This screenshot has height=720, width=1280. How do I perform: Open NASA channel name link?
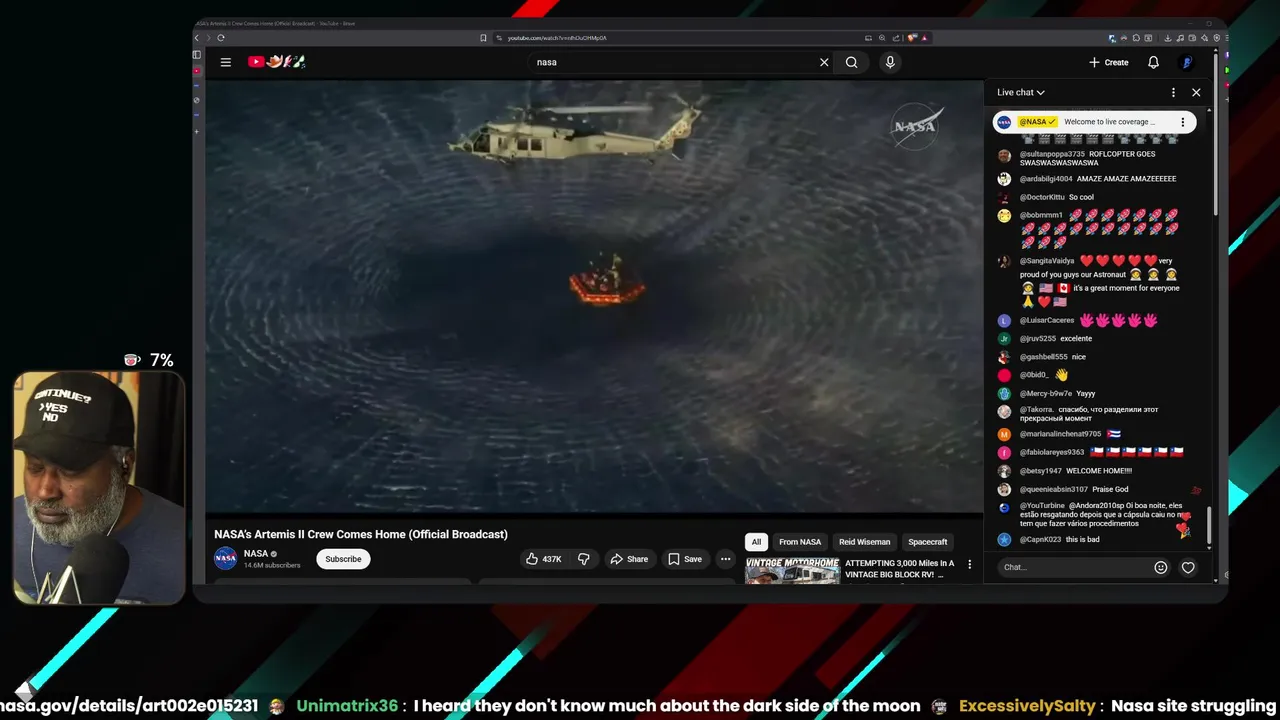click(x=256, y=553)
